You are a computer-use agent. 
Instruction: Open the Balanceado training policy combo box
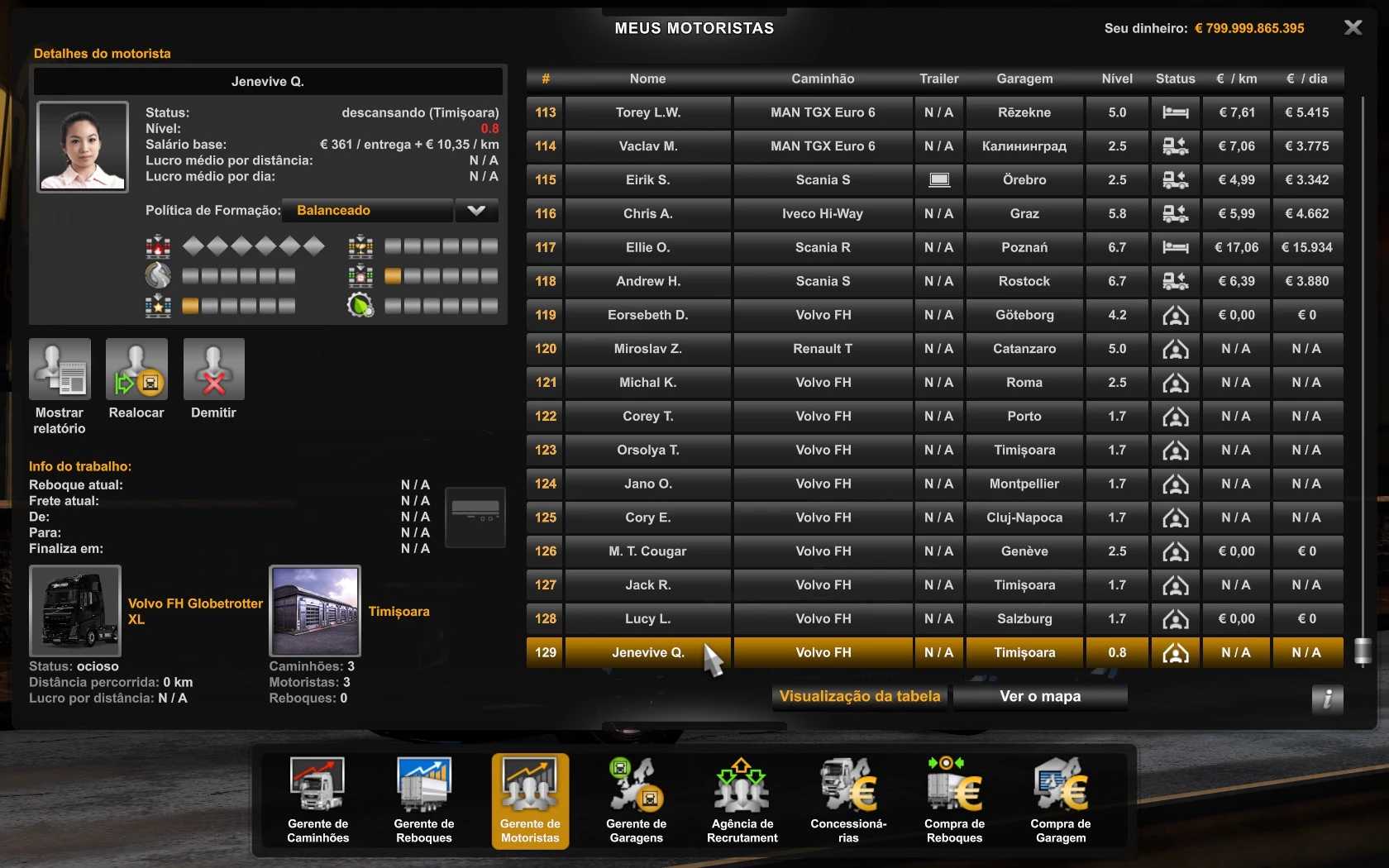click(x=367, y=211)
